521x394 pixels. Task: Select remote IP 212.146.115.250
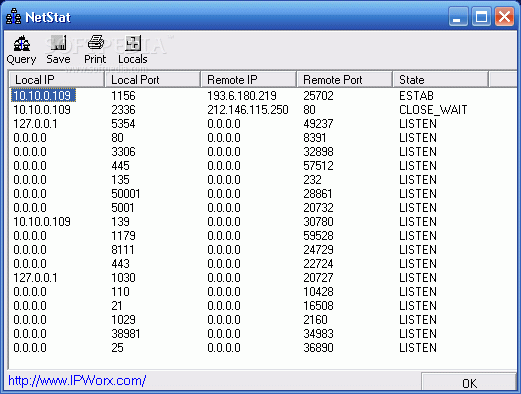(x=248, y=110)
